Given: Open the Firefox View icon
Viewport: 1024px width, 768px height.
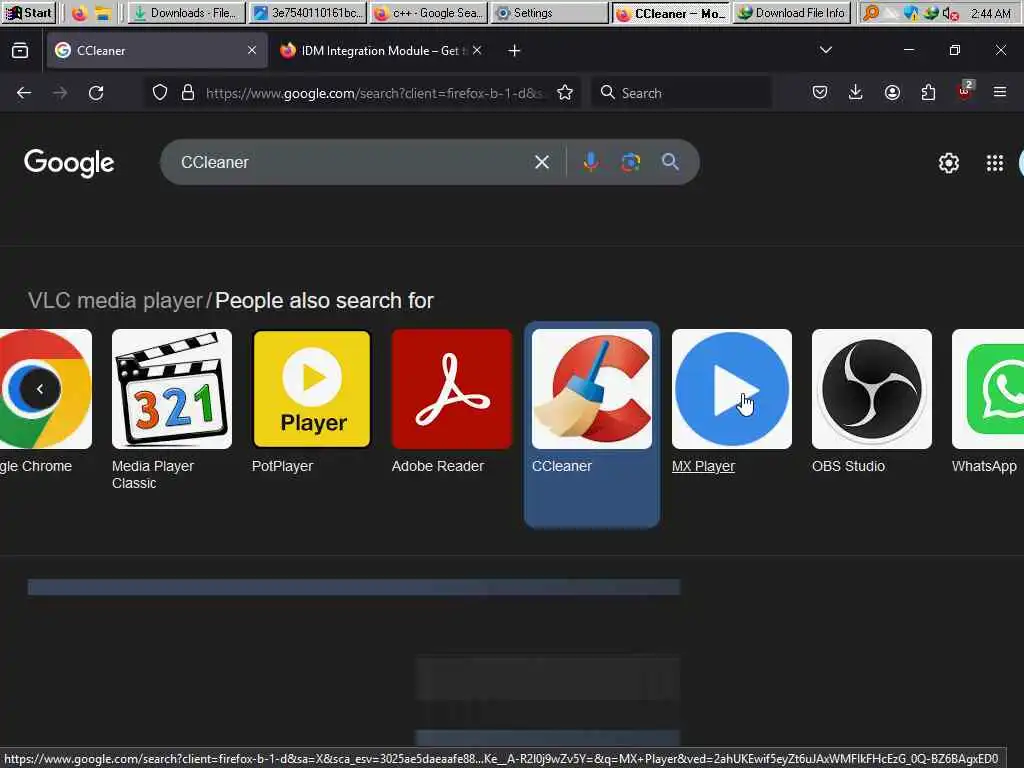Looking at the screenshot, I should point(20,50).
